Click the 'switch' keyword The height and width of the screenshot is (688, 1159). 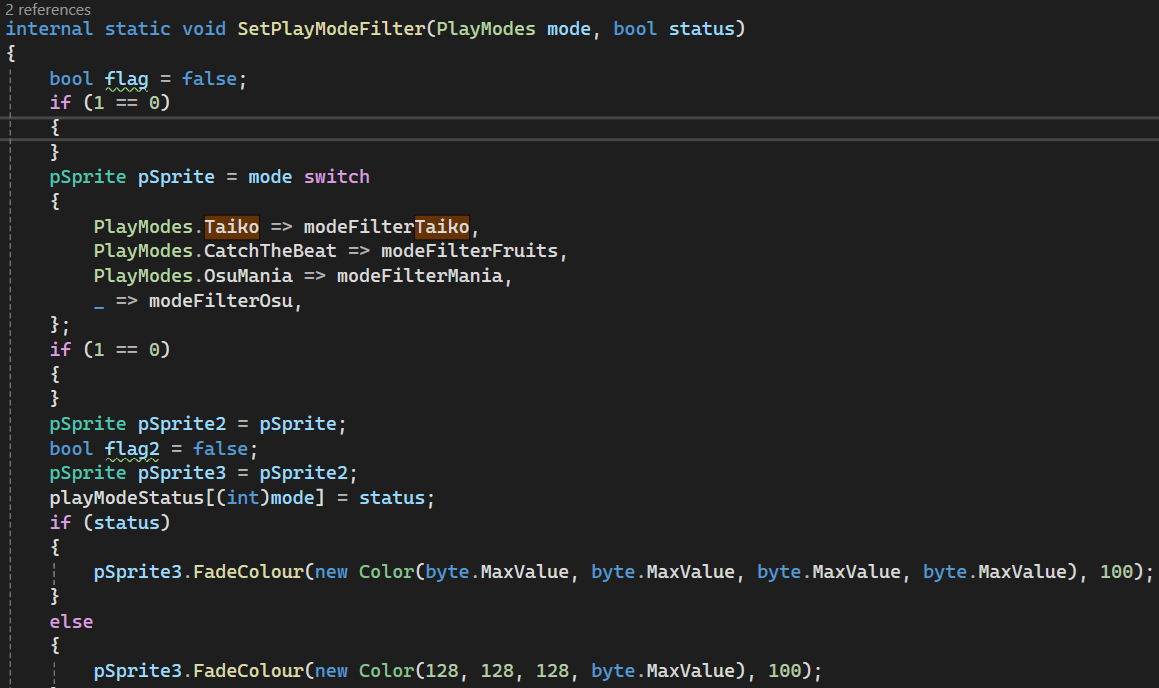click(x=336, y=177)
